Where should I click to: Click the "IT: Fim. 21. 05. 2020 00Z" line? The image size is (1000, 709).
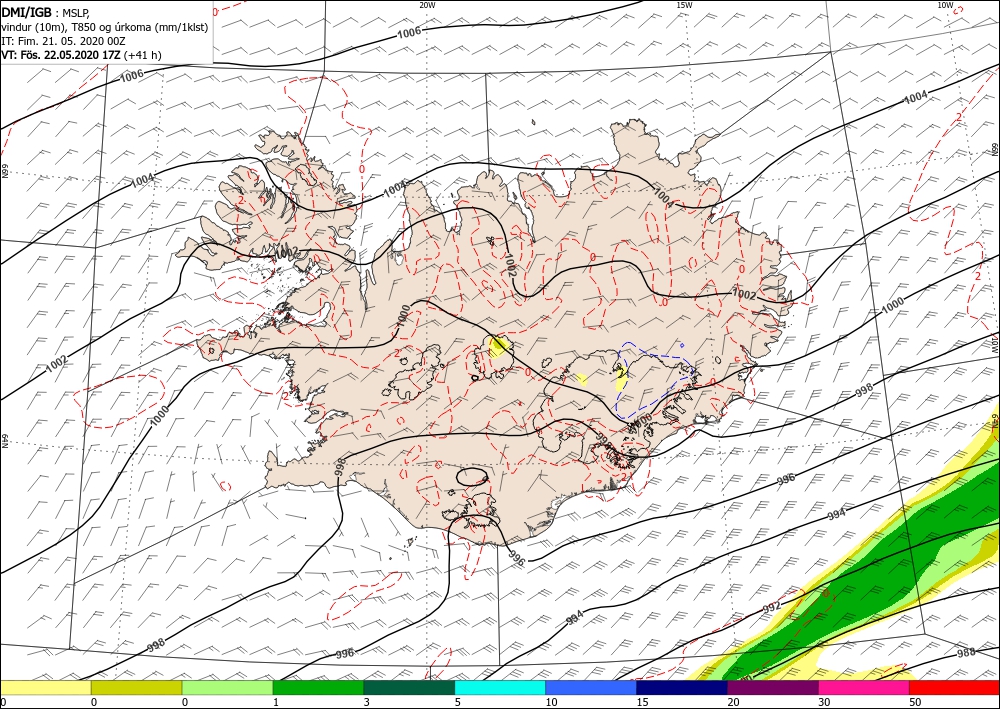[63, 41]
